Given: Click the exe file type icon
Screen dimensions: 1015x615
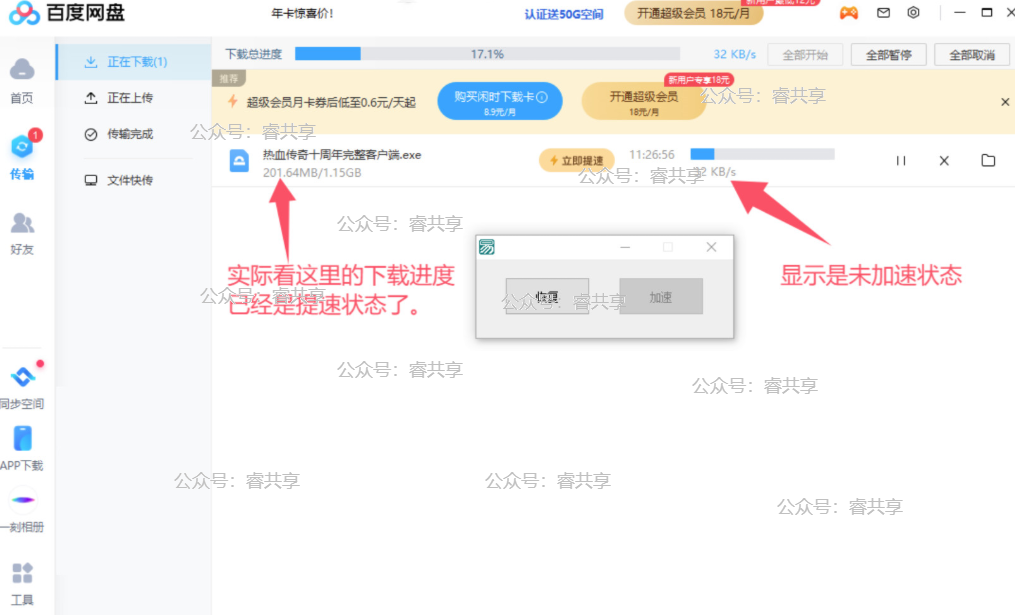Looking at the screenshot, I should coord(239,161).
